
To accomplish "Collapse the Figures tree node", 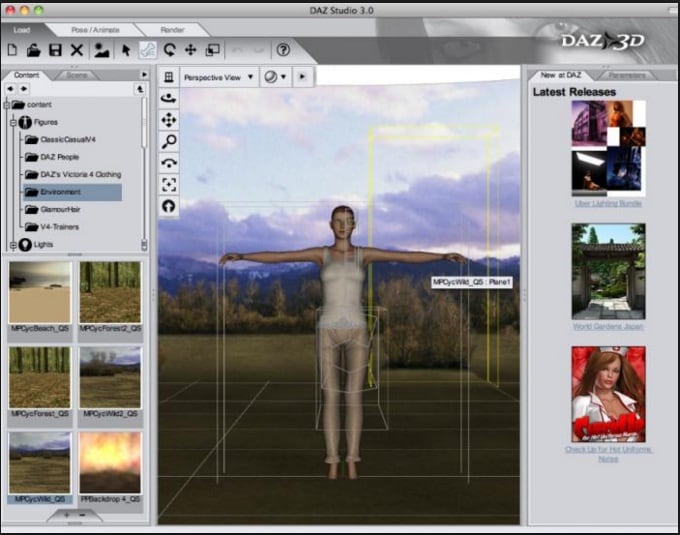I will point(13,123).
